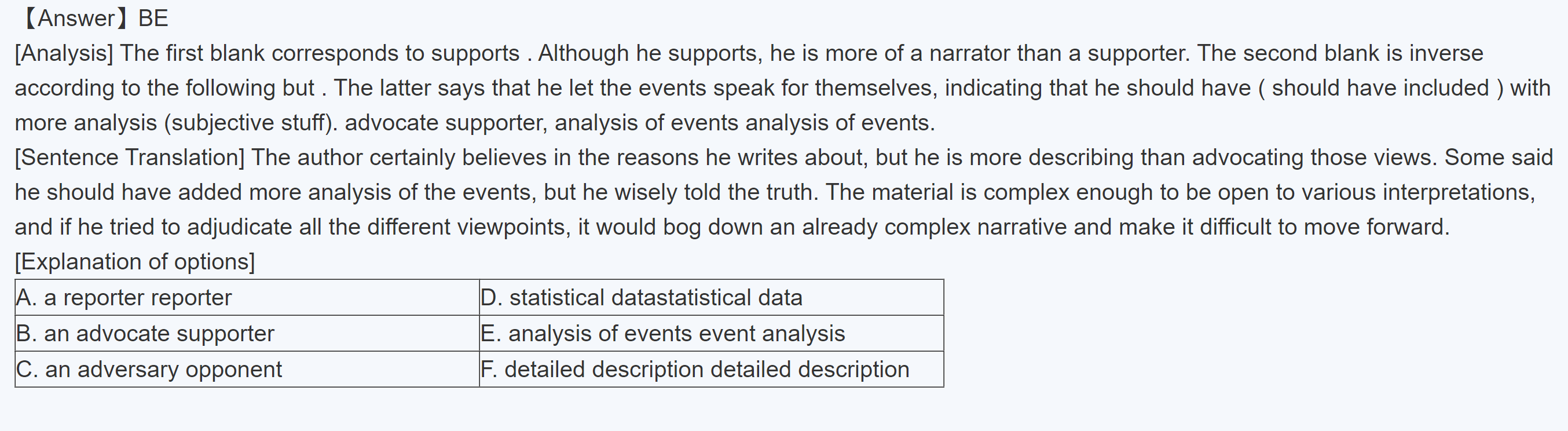Viewport: 1568px width, 431px height.
Task: Click the [Explanation of options] heading
Action: point(134,262)
